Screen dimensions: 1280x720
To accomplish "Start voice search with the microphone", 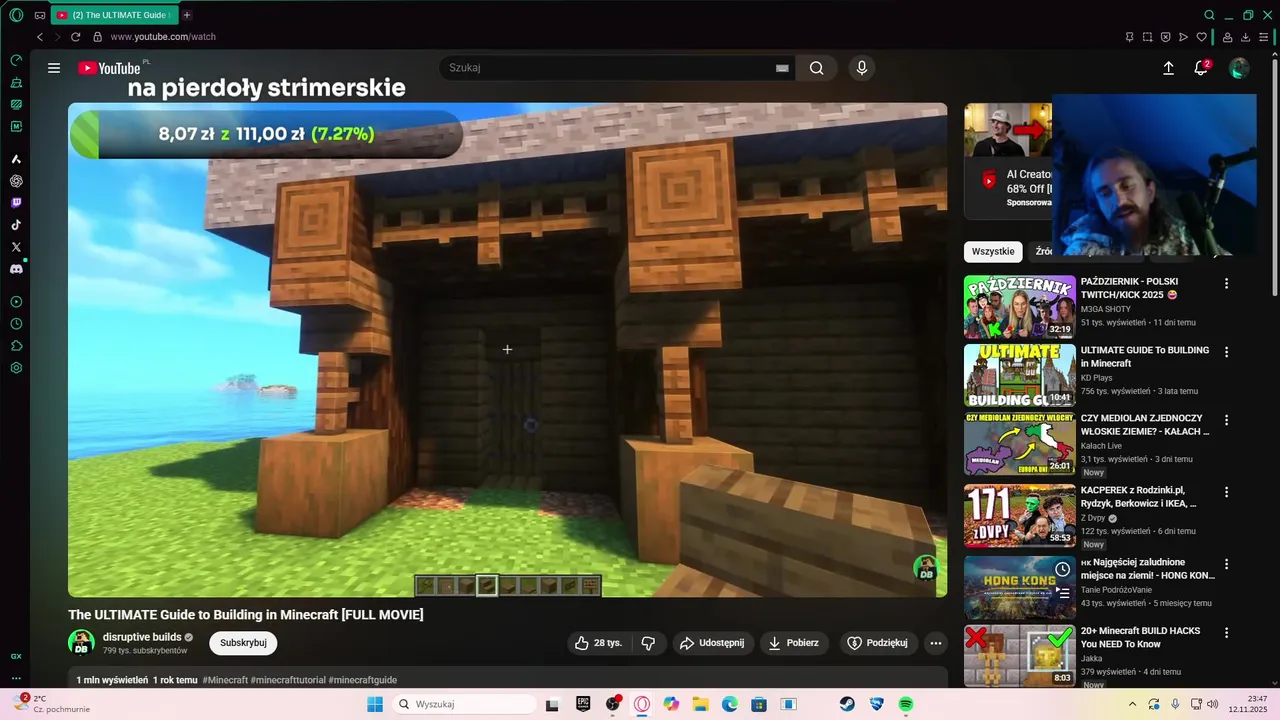I will point(862,68).
